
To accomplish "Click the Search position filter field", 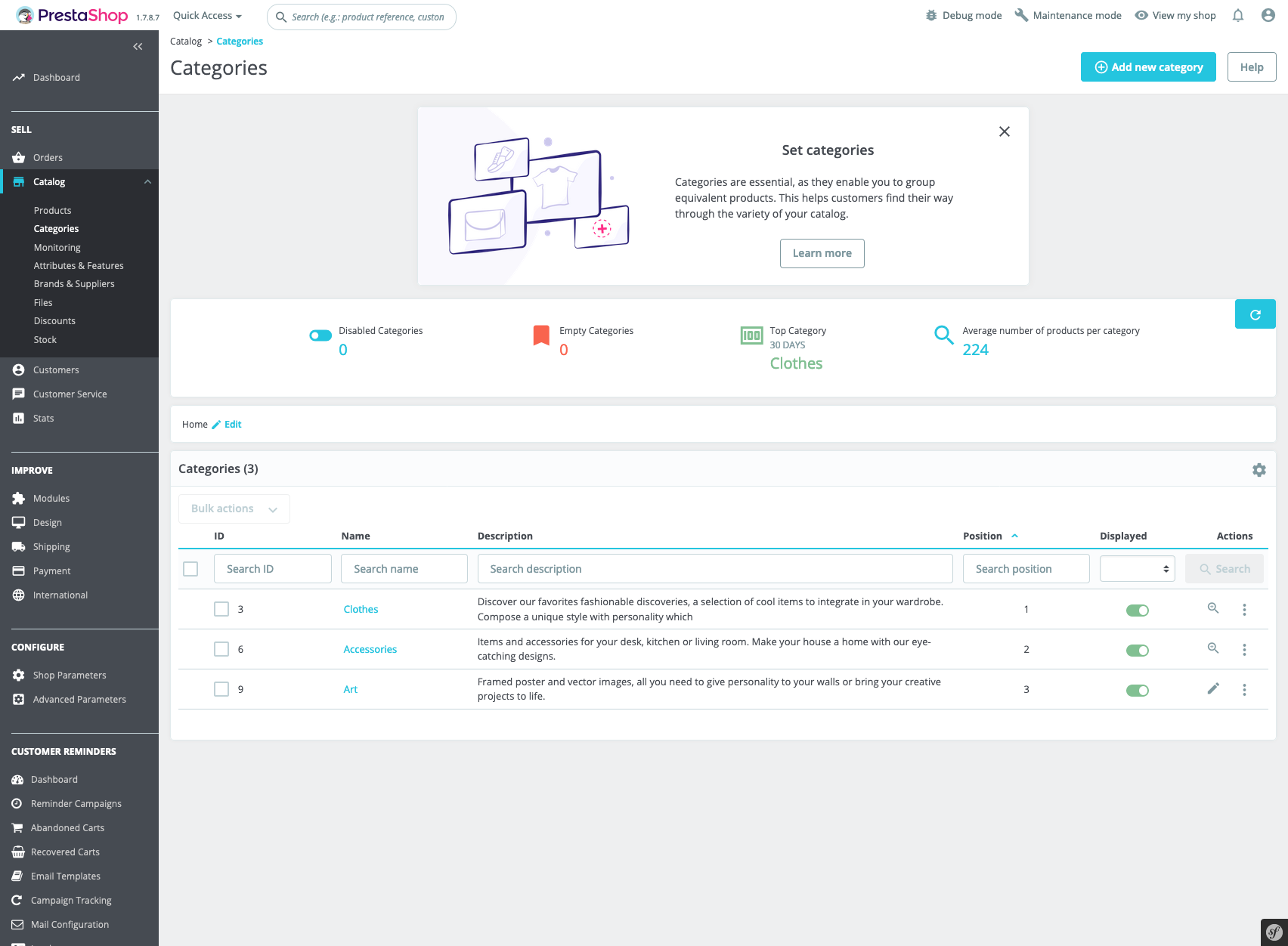I will tap(1026, 569).
